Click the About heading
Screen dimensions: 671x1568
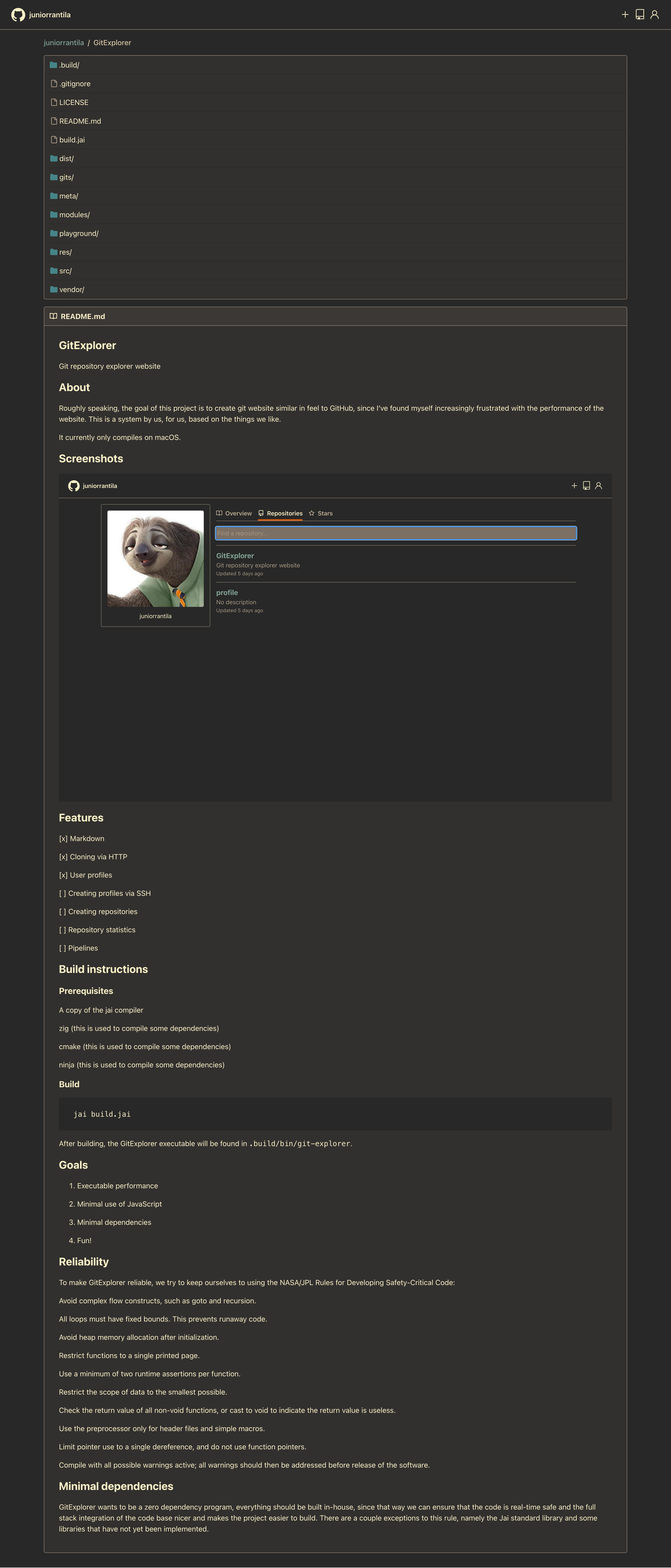(74, 387)
